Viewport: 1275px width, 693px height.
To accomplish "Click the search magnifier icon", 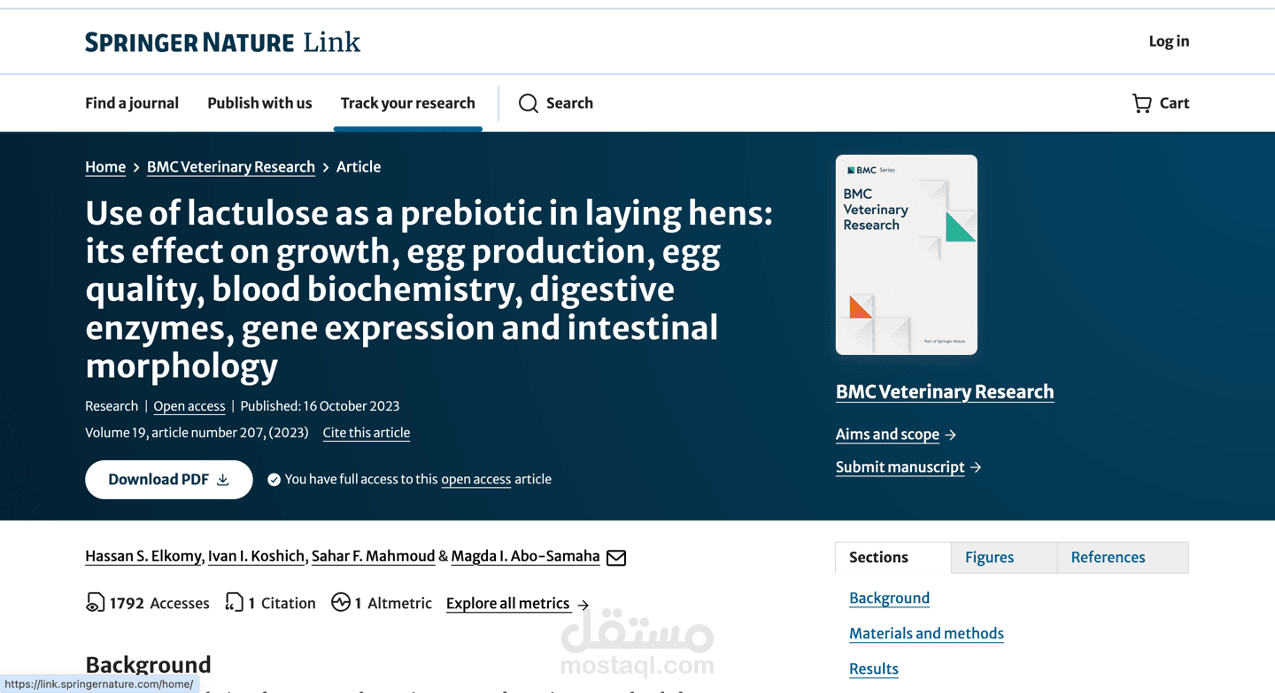I will (x=528, y=103).
